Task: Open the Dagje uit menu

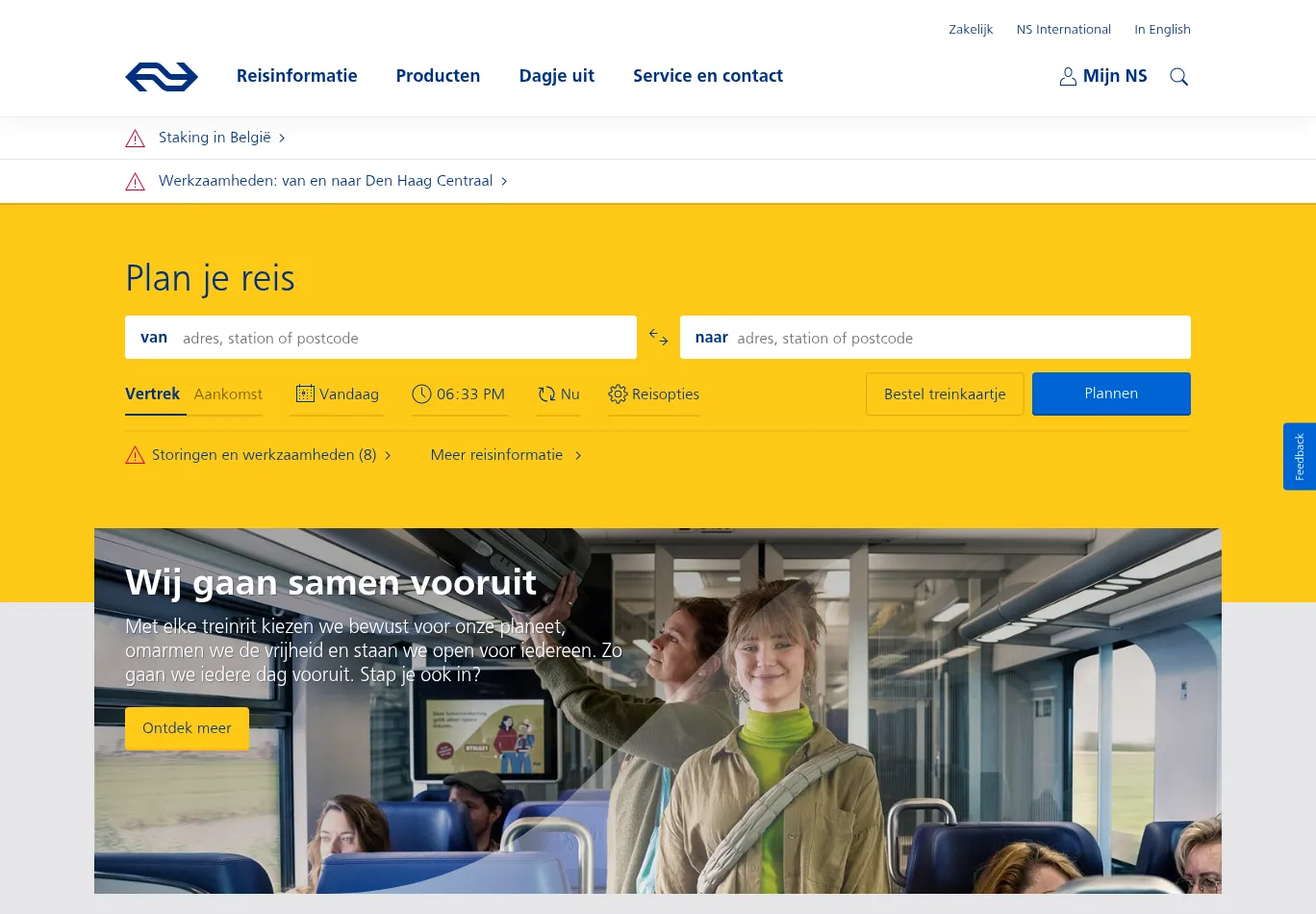Action: click(557, 76)
